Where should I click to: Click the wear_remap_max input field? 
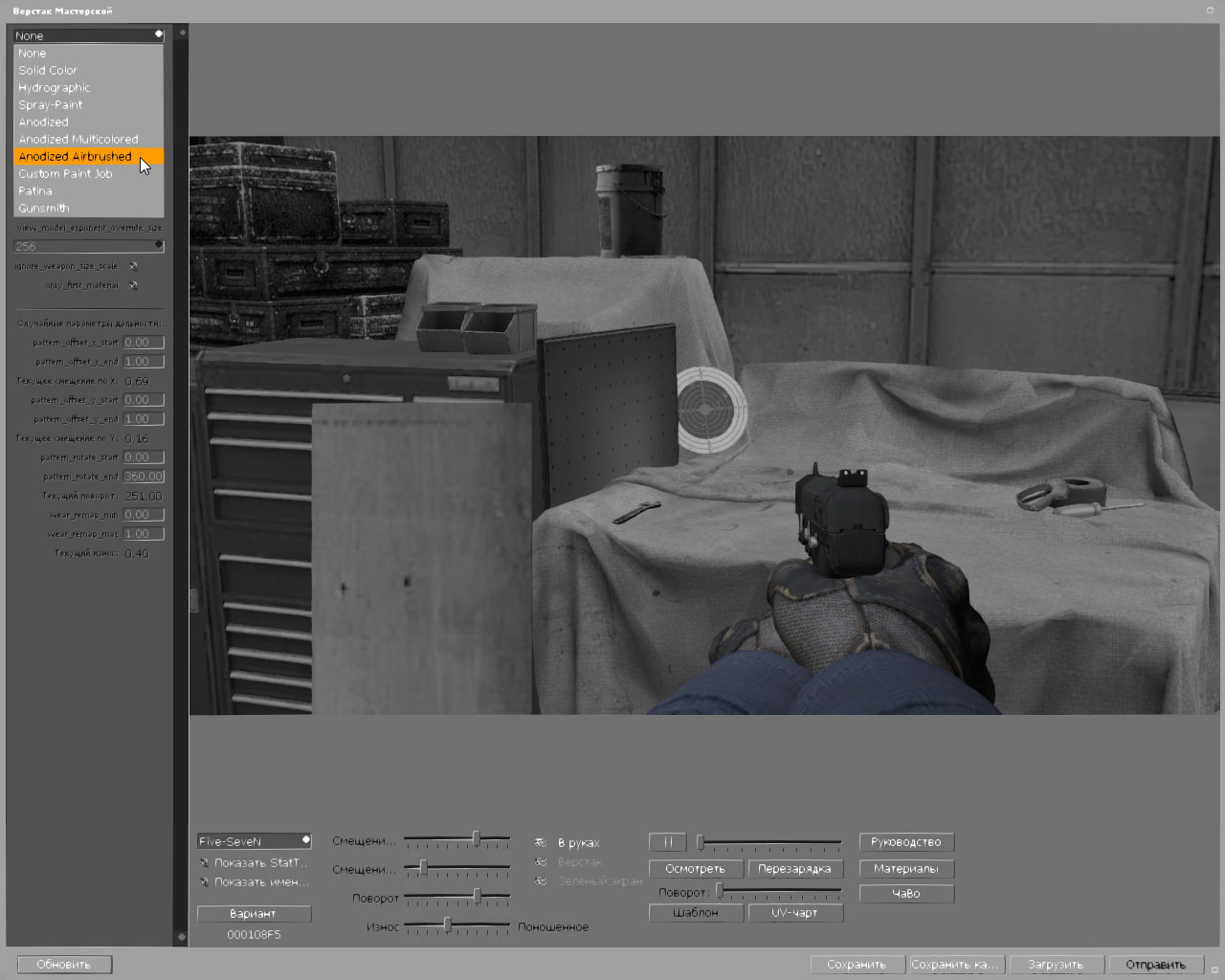coord(144,534)
